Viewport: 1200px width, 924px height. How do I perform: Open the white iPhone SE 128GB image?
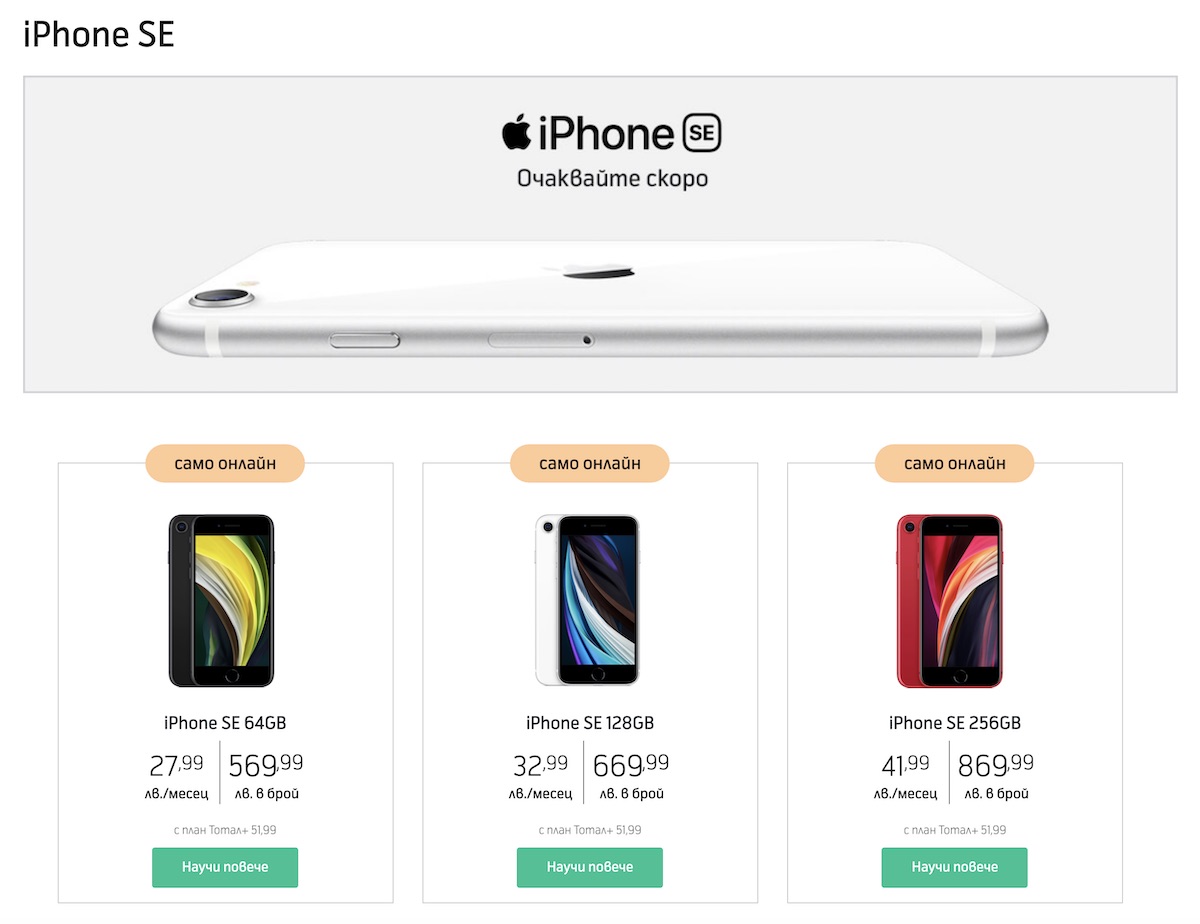coord(587,601)
